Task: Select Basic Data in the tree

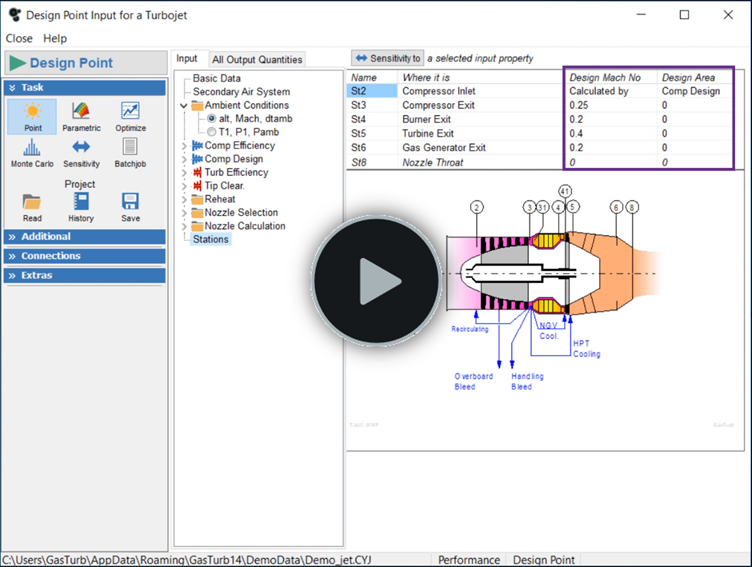Action: [x=217, y=78]
